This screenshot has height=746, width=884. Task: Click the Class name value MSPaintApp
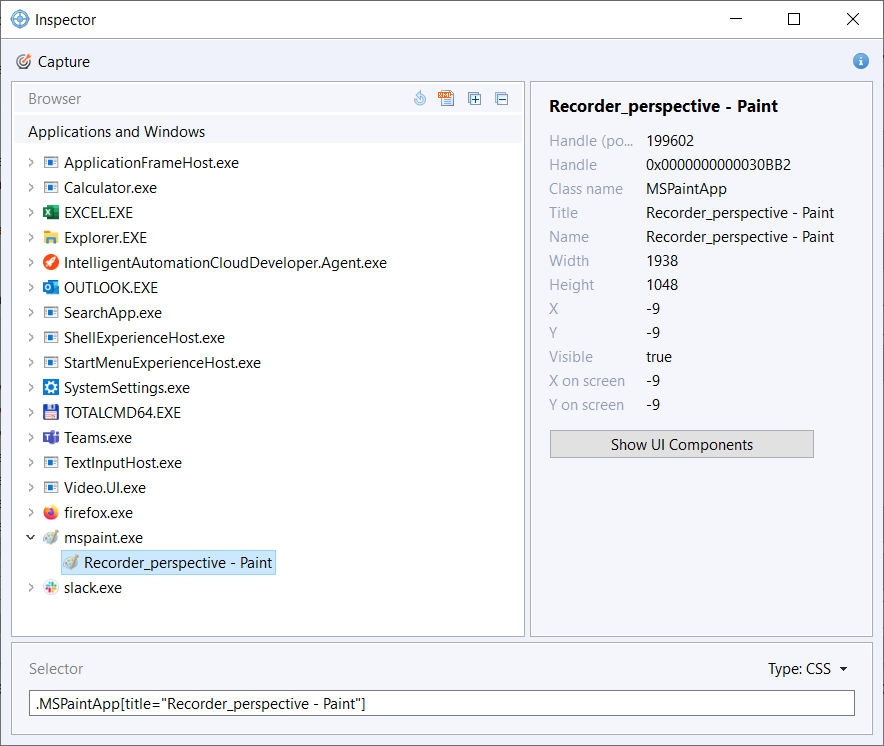(686, 189)
